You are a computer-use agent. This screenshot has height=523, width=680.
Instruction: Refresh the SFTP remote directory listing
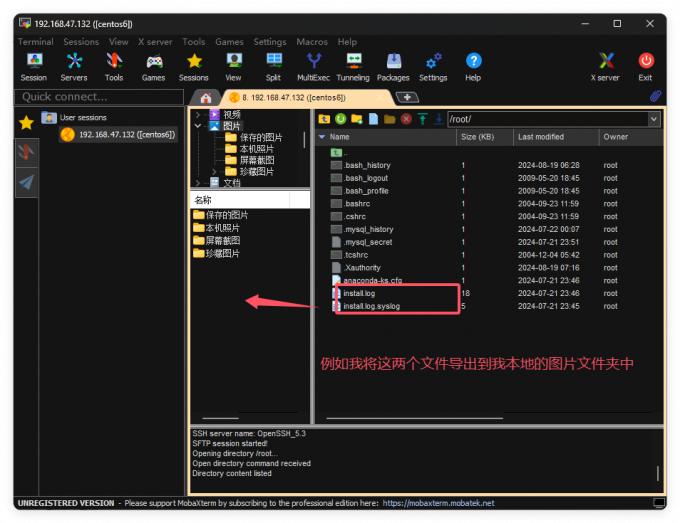click(340, 119)
